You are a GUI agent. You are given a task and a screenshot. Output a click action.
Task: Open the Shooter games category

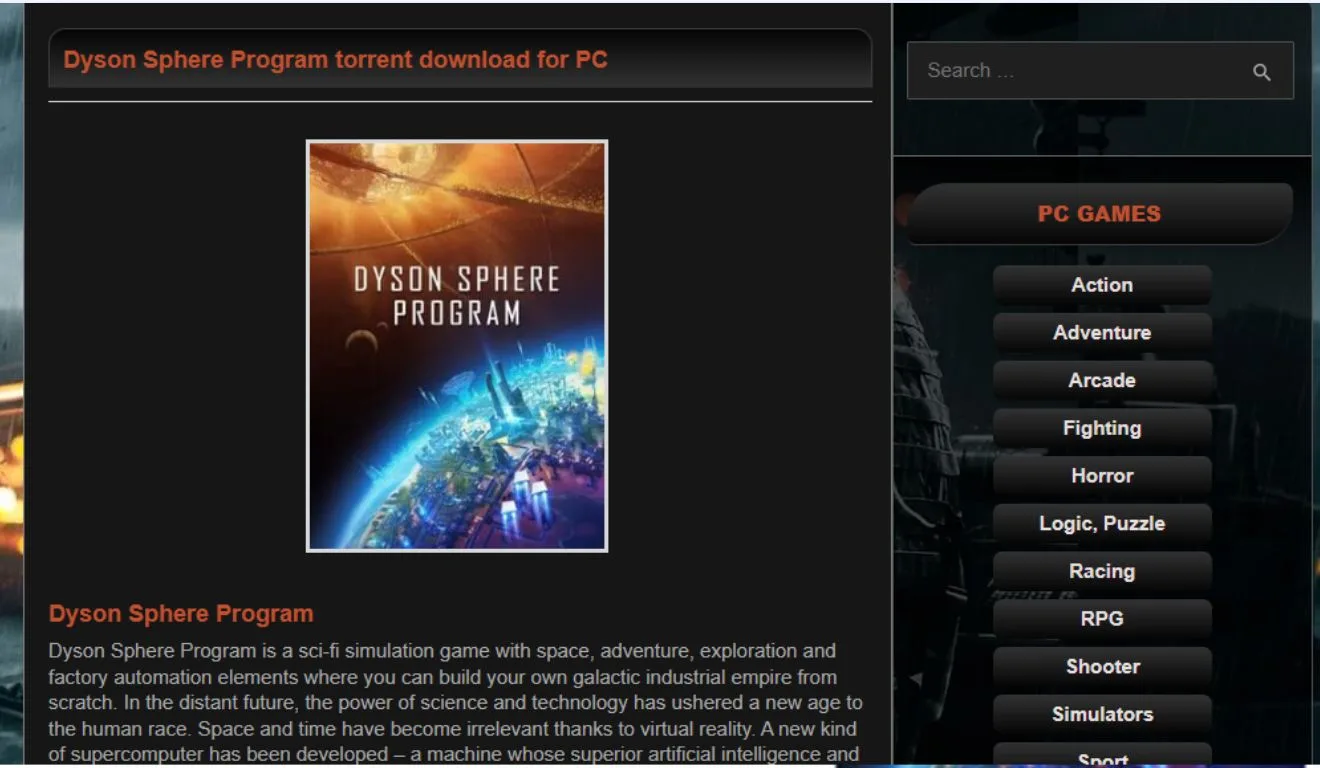coord(1102,667)
